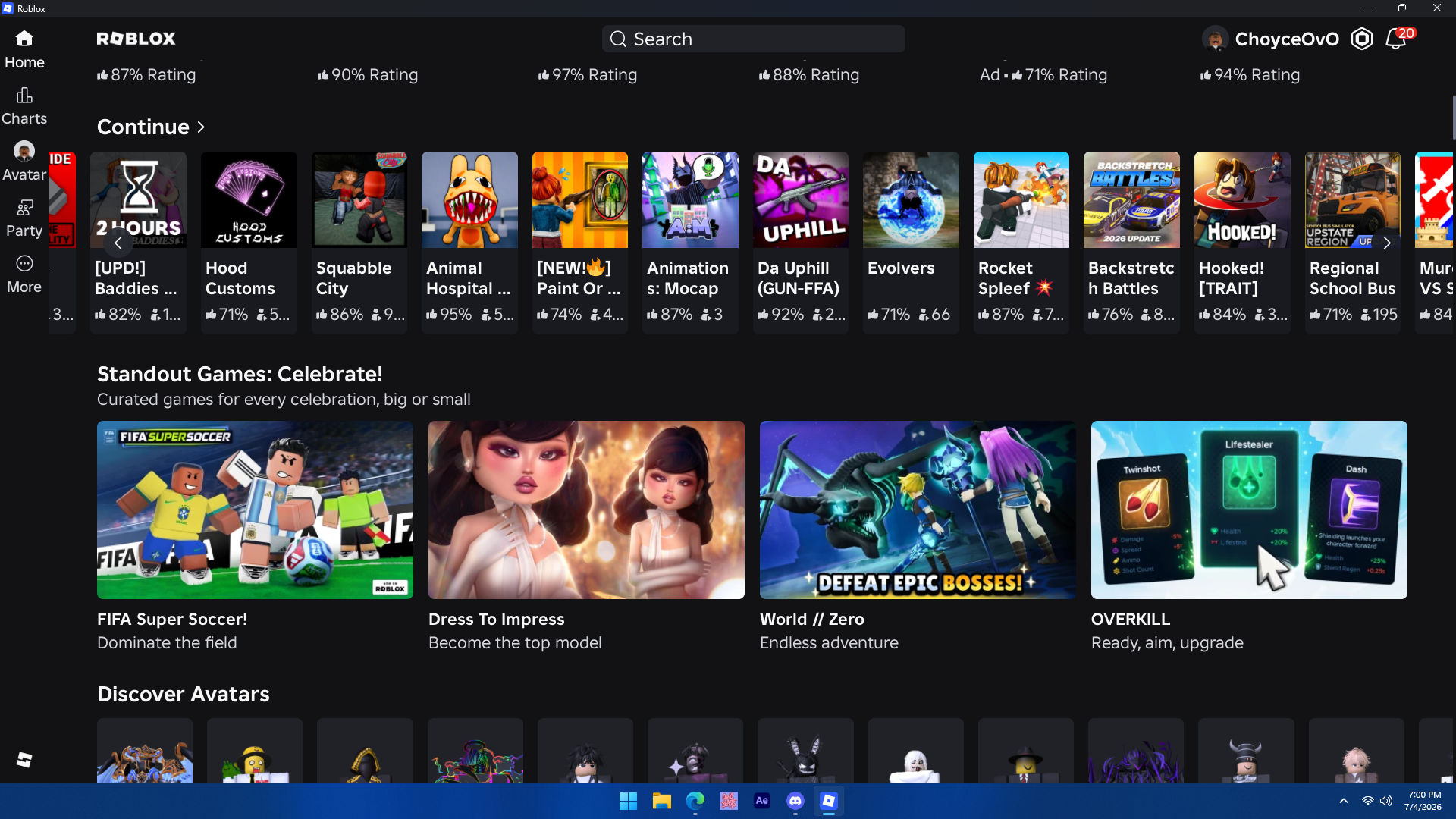1456x819 pixels.
Task: Click the World // Zero title
Action: [x=812, y=619]
